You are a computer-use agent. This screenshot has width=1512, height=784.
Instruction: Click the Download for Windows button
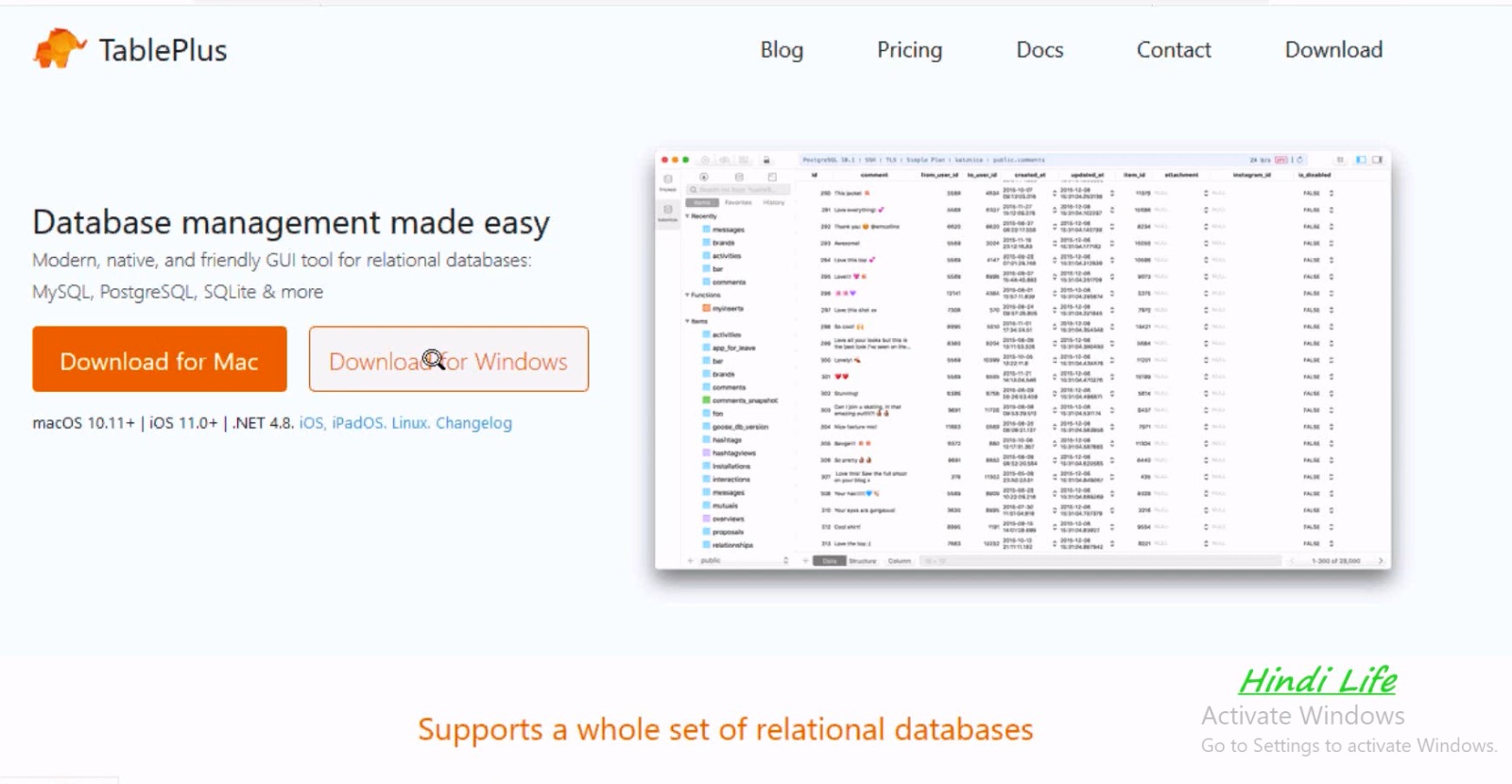[x=449, y=359]
